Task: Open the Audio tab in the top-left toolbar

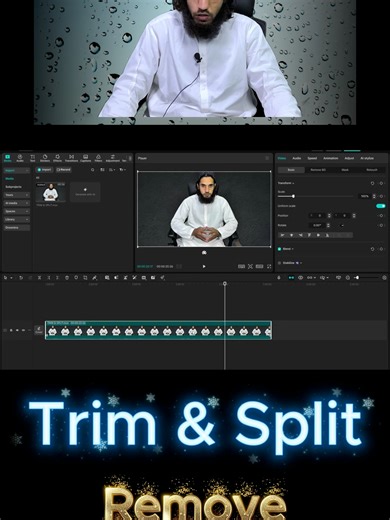Action: pos(20,158)
